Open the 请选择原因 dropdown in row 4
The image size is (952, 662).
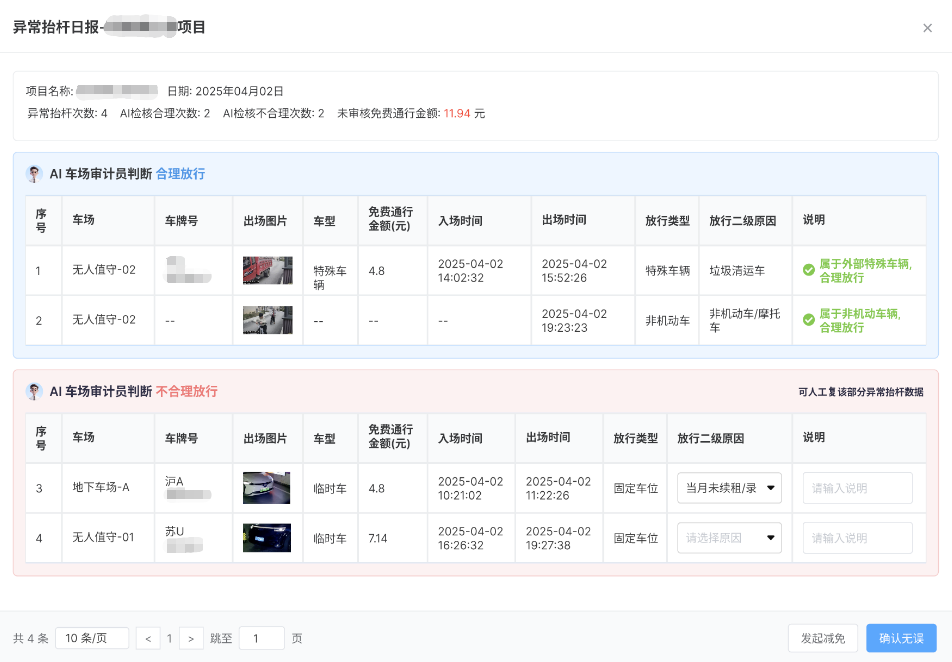pos(729,538)
